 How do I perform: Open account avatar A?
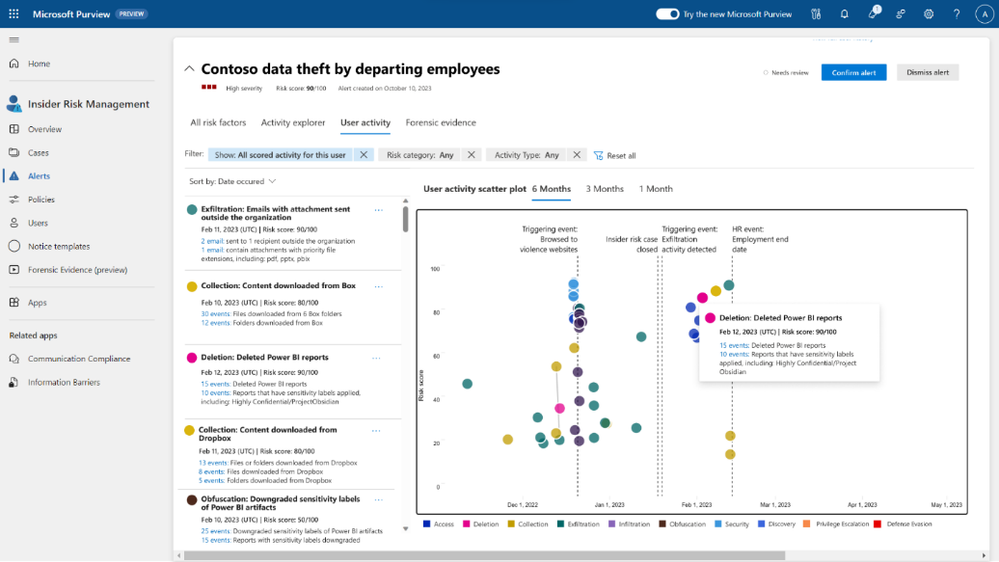984,14
